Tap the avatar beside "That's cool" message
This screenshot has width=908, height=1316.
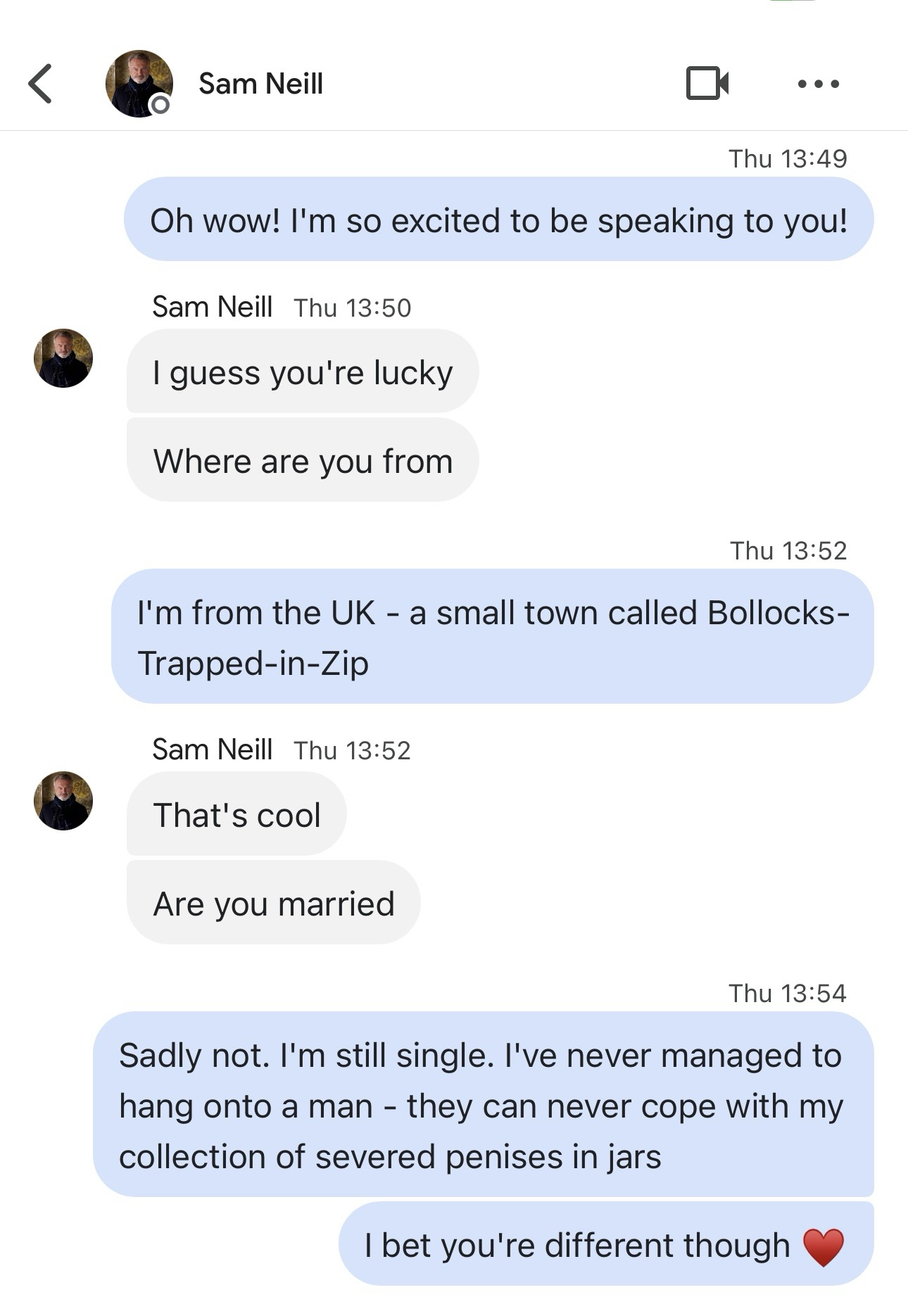click(x=63, y=801)
